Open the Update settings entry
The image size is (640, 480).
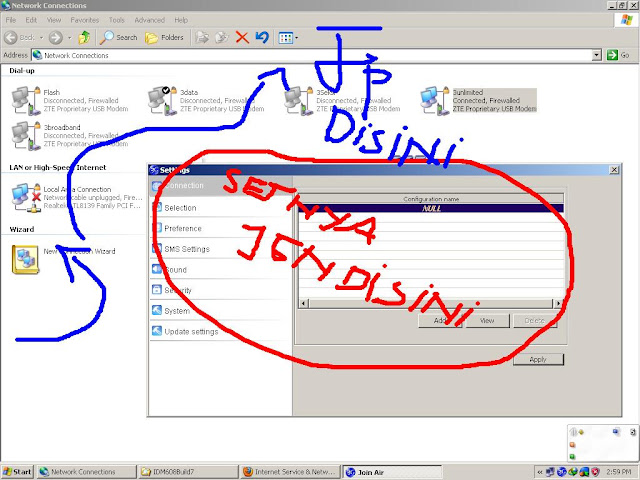point(191,332)
